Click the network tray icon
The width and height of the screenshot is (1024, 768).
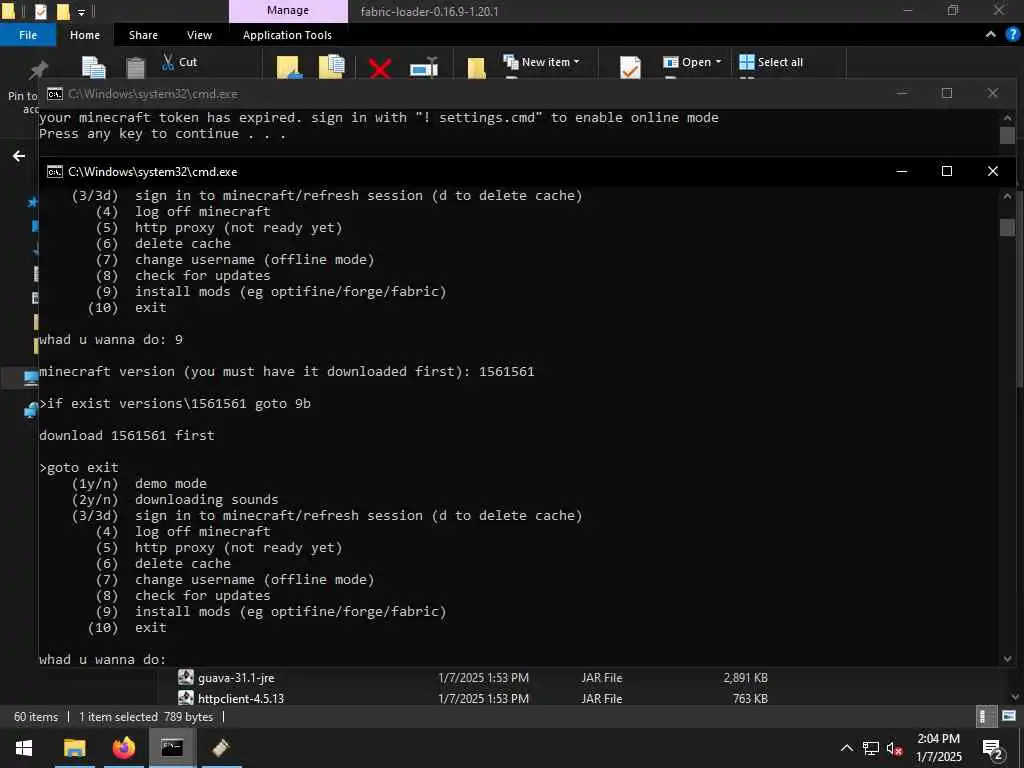pos(871,748)
